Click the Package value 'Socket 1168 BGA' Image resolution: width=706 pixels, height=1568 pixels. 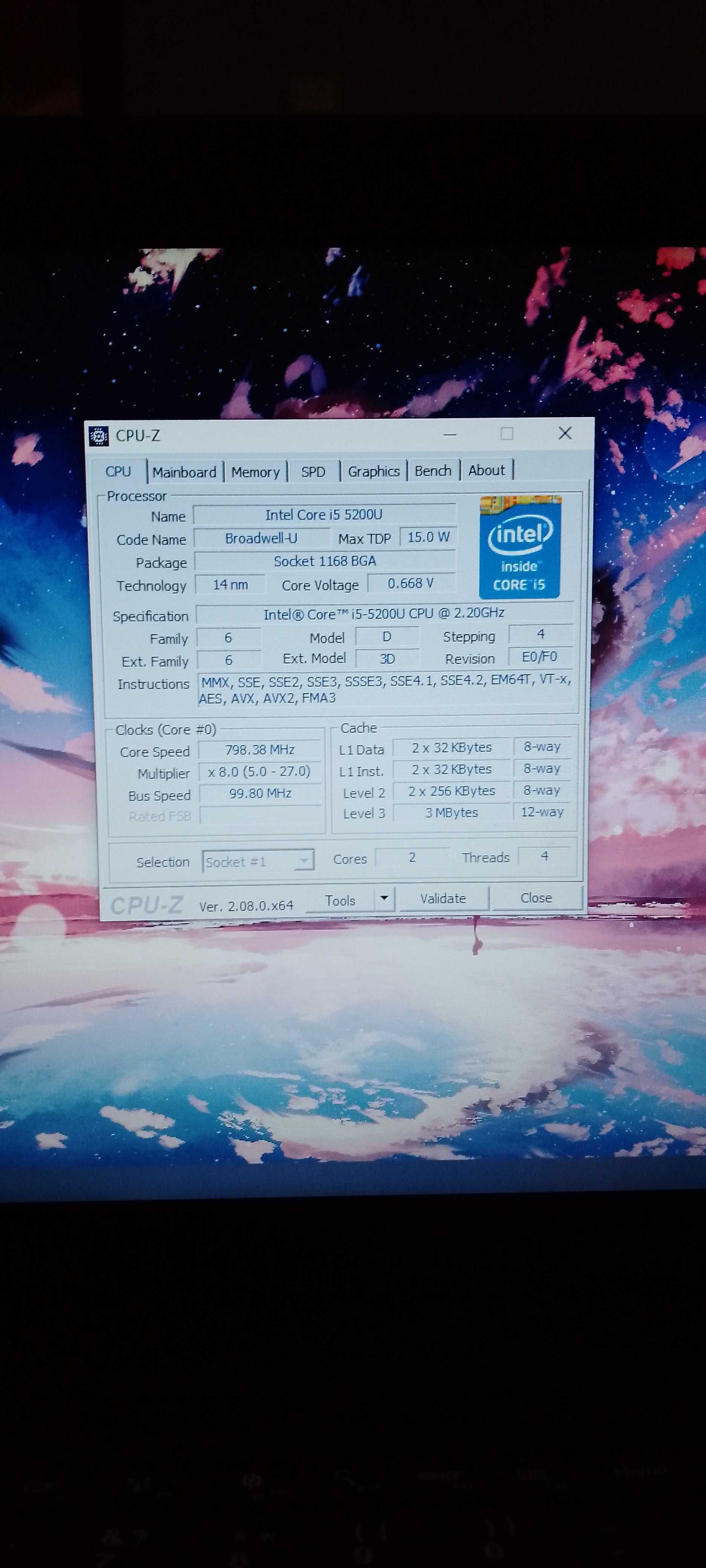pyautogui.click(x=325, y=561)
